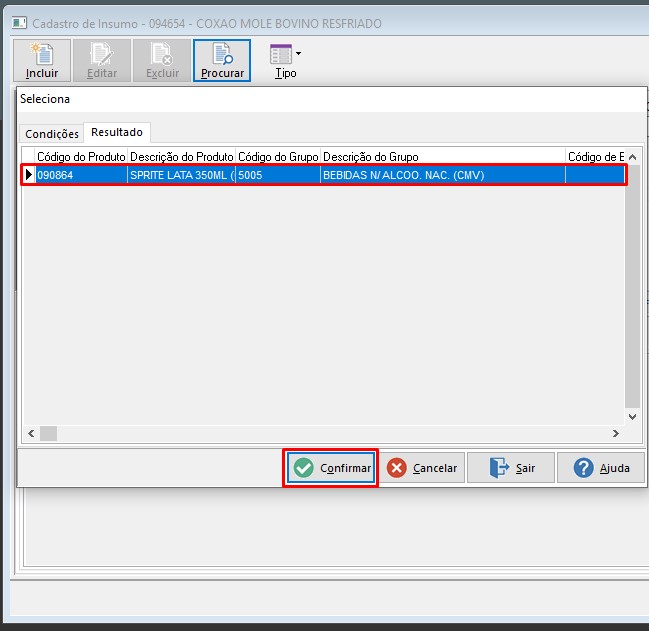This screenshot has width=649, height=631.
Task: Sort by Código do Produto column header
Action: click(81, 157)
